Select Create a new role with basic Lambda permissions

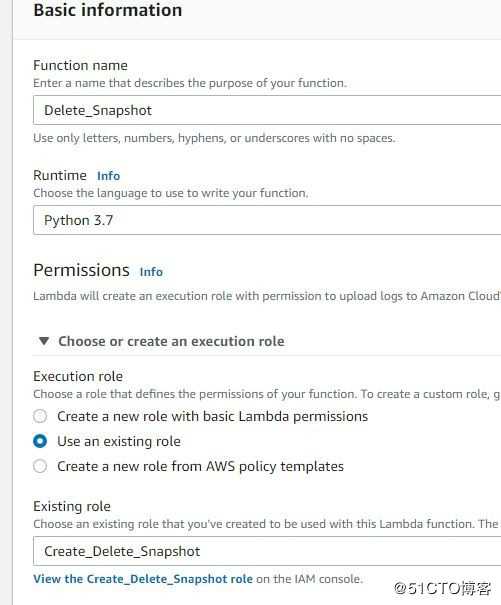coord(40,416)
